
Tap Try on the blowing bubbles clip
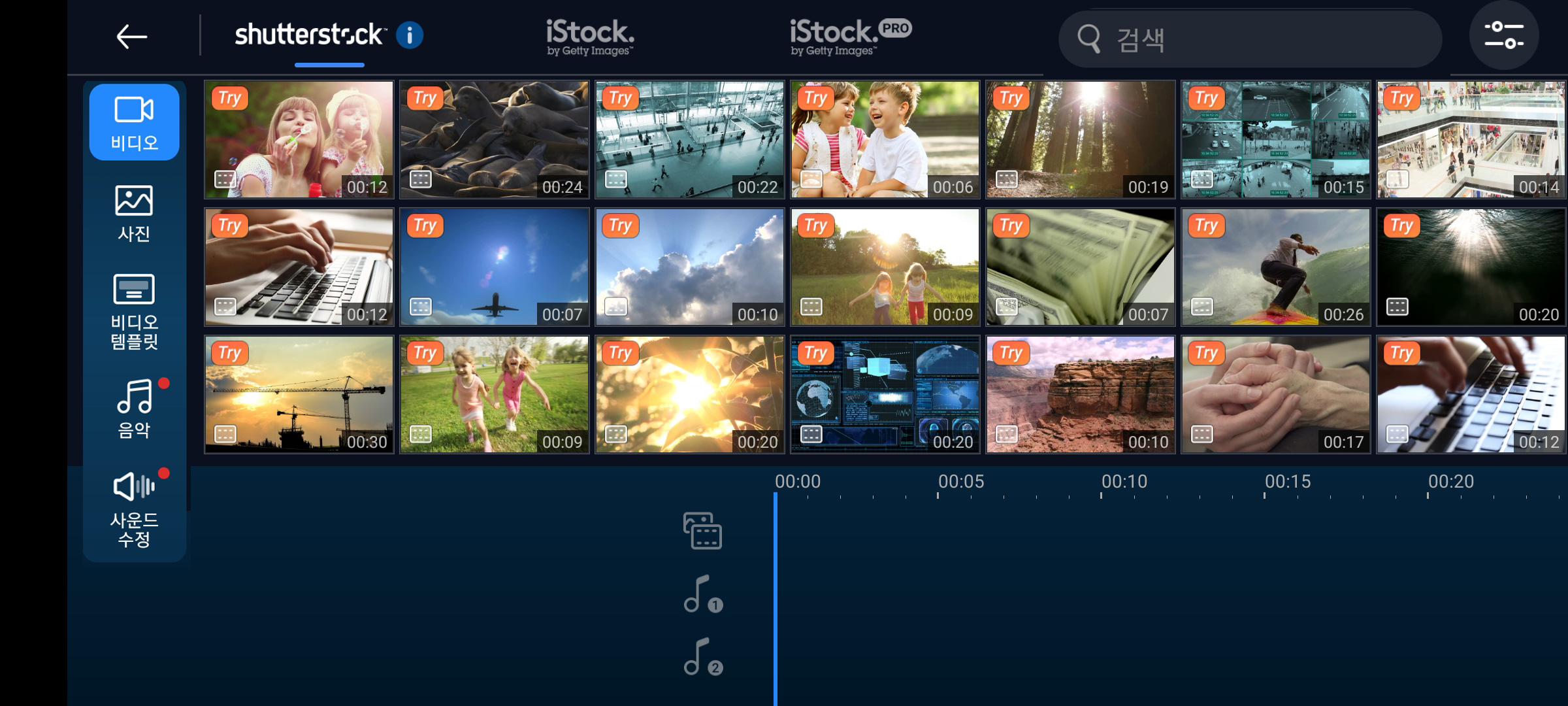click(229, 98)
